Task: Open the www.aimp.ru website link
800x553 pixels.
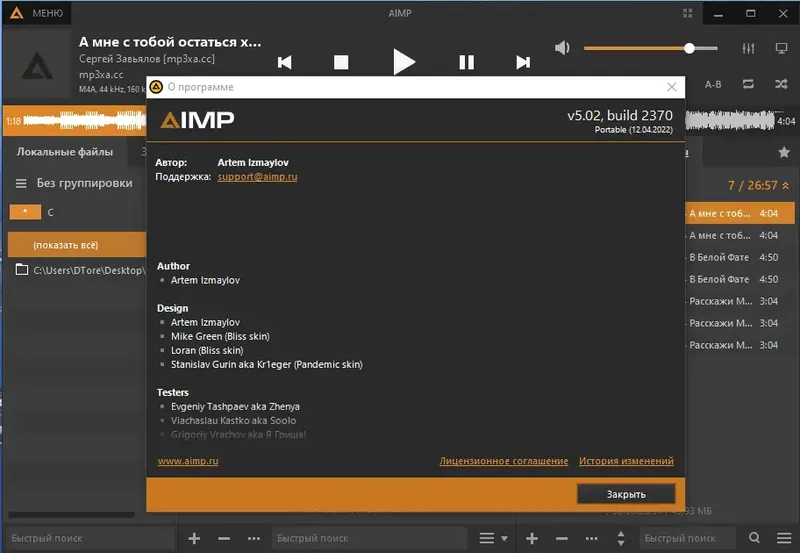Action: (x=188, y=461)
